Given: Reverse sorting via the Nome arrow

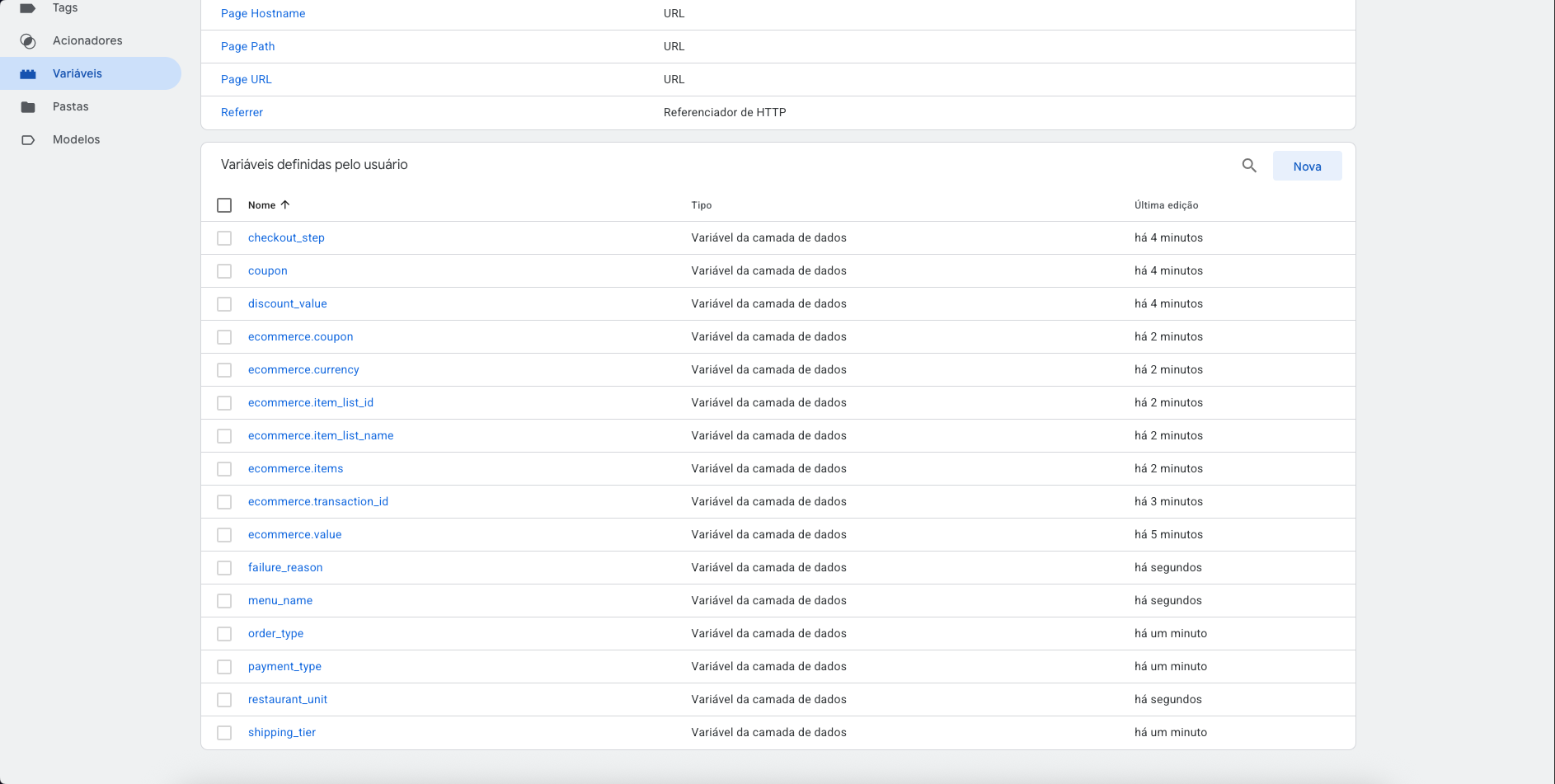Looking at the screenshot, I should pyautogui.click(x=285, y=204).
